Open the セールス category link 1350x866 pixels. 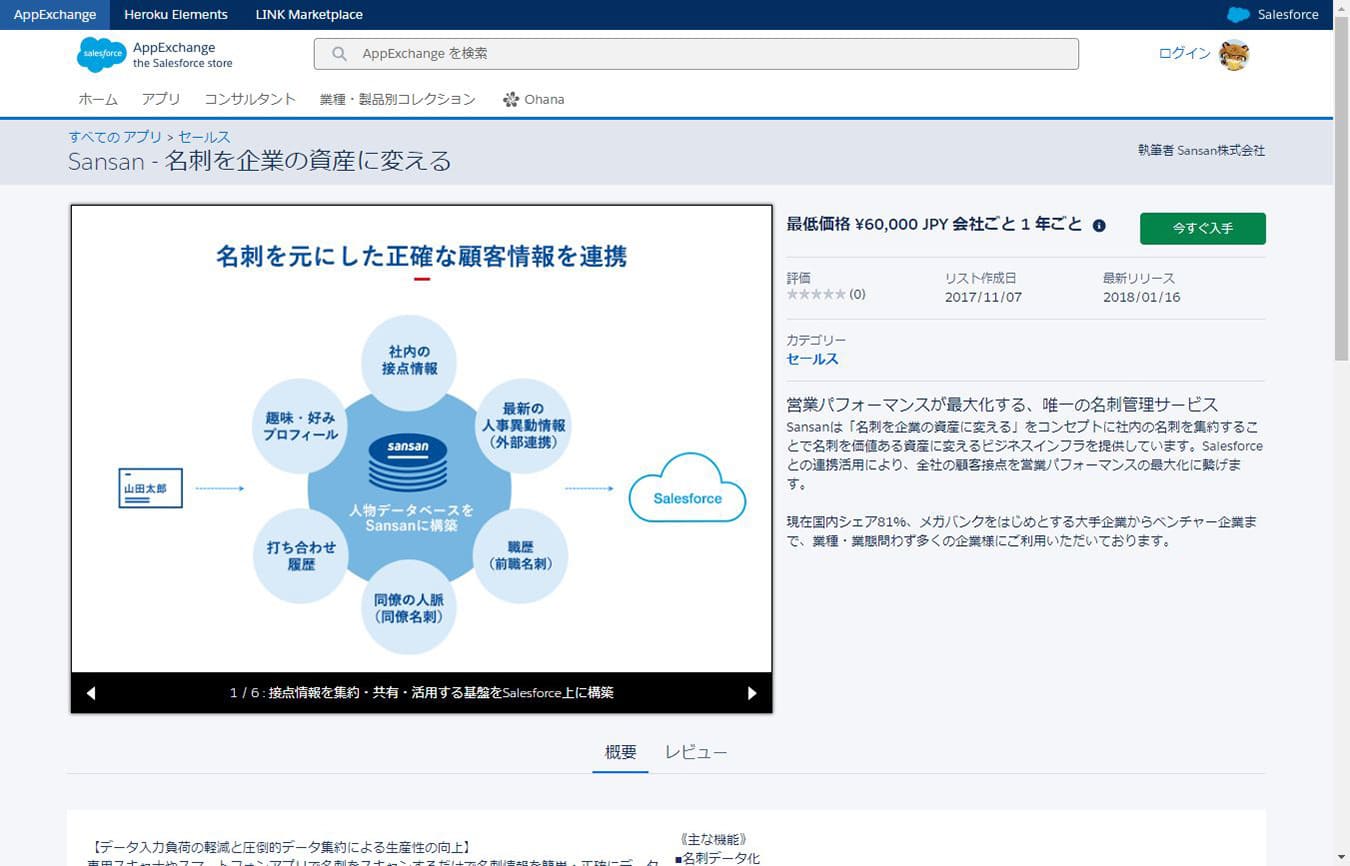(x=813, y=359)
